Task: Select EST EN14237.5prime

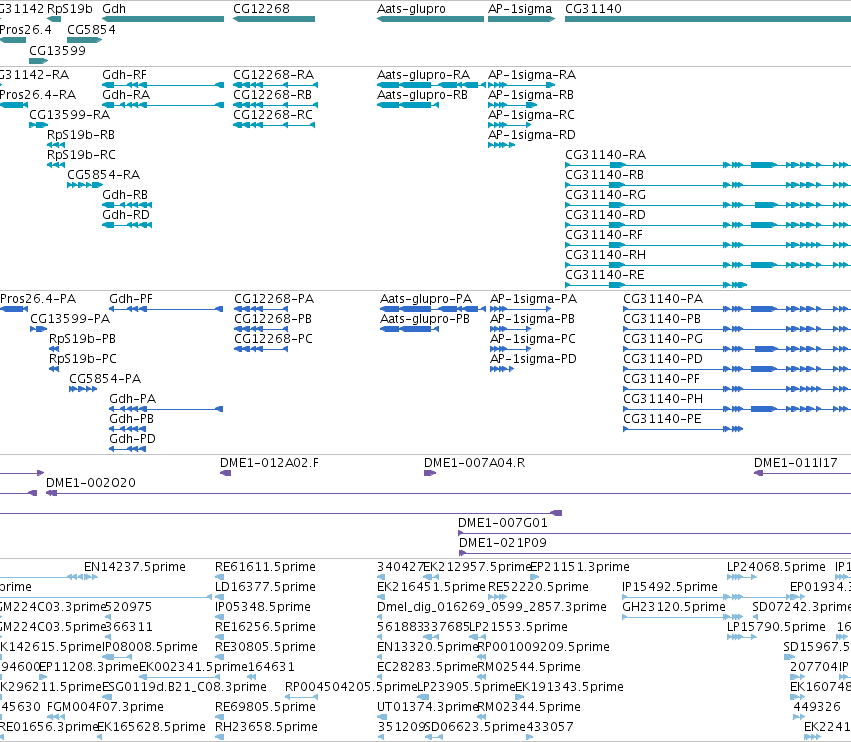Action: coord(135,567)
